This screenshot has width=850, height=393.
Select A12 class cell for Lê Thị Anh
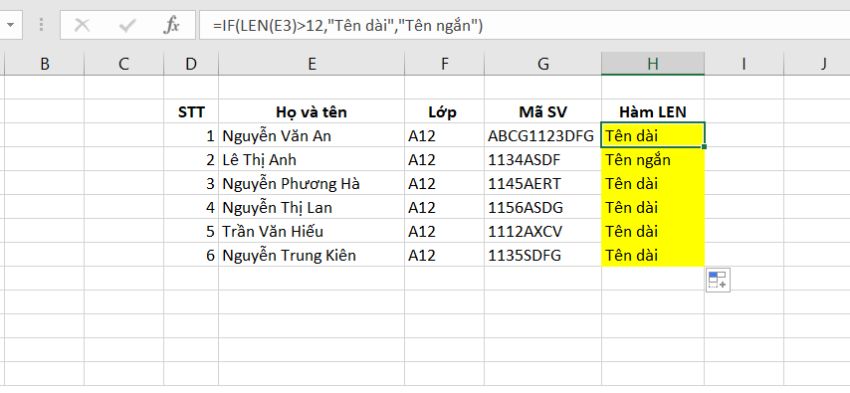tap(445, 159)
